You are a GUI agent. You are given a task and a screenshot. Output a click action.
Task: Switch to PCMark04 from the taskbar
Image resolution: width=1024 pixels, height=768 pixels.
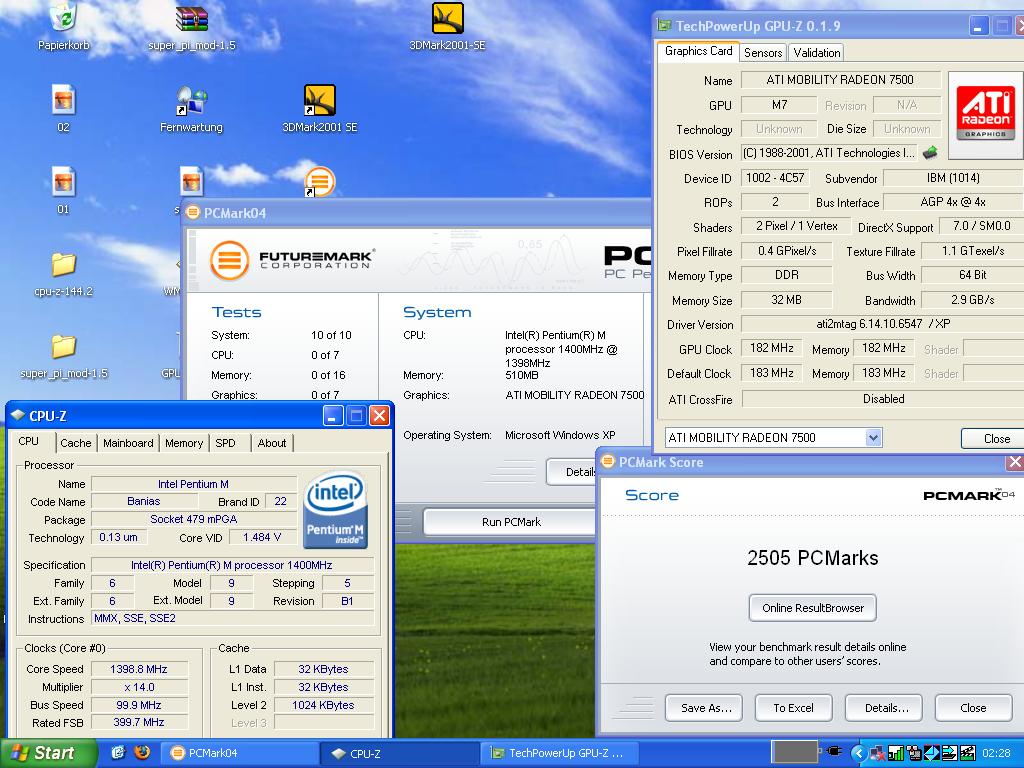tap(239, 753)
